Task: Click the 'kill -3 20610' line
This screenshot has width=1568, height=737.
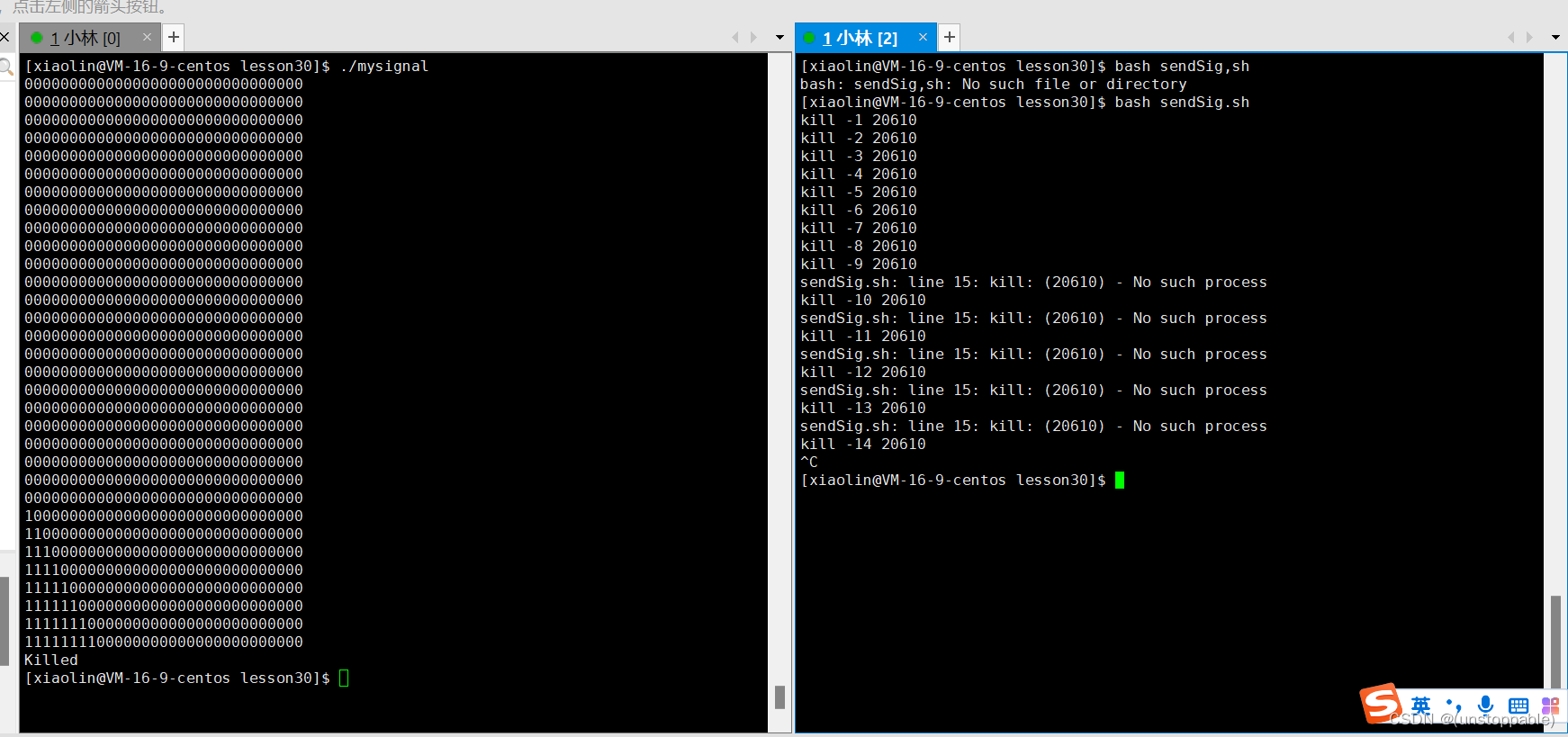Action: tap(859, 156)
